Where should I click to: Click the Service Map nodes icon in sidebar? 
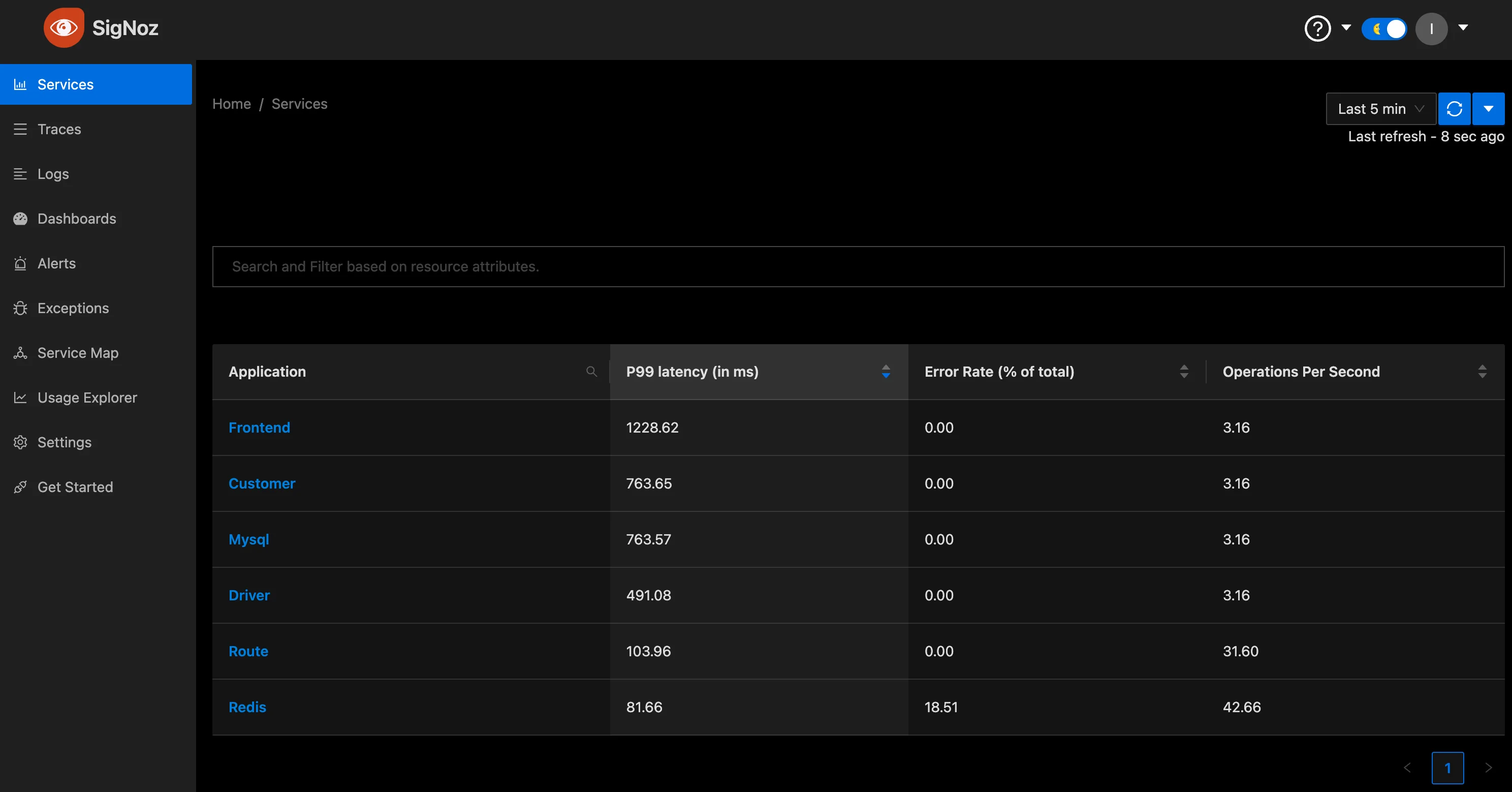[x=20, y=353]
